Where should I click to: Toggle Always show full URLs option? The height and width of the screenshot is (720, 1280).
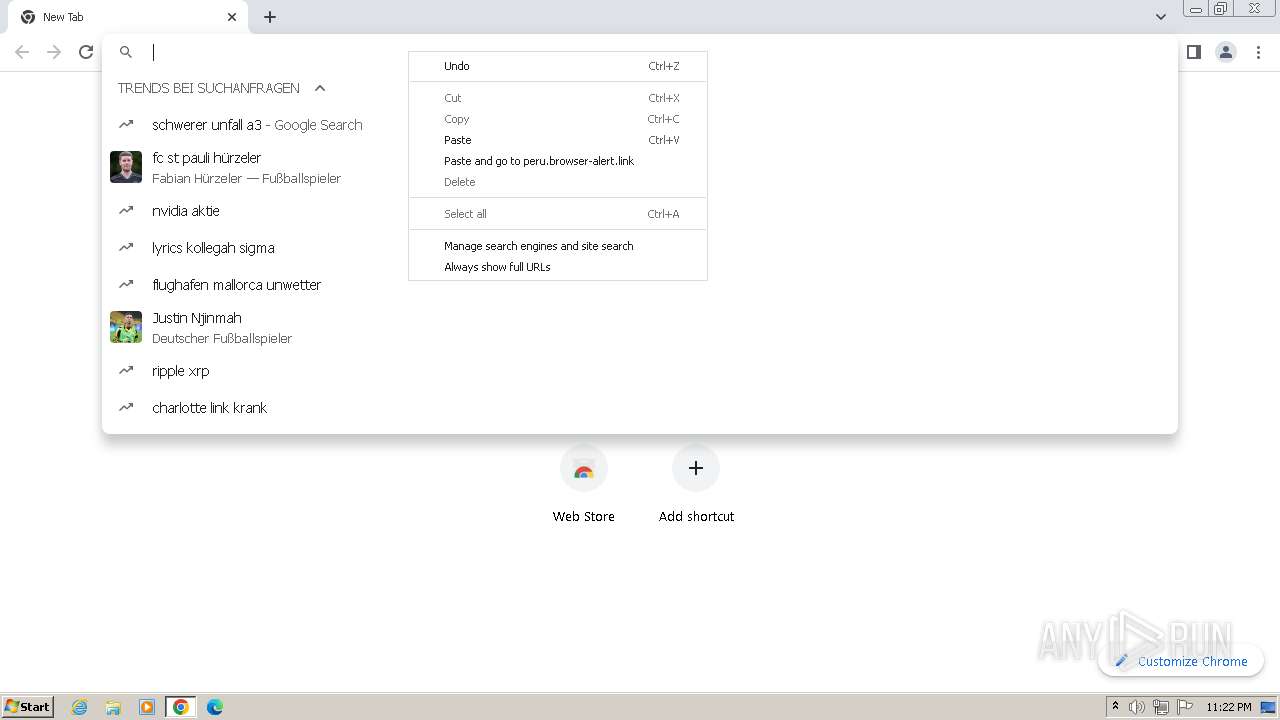(558, 267)
